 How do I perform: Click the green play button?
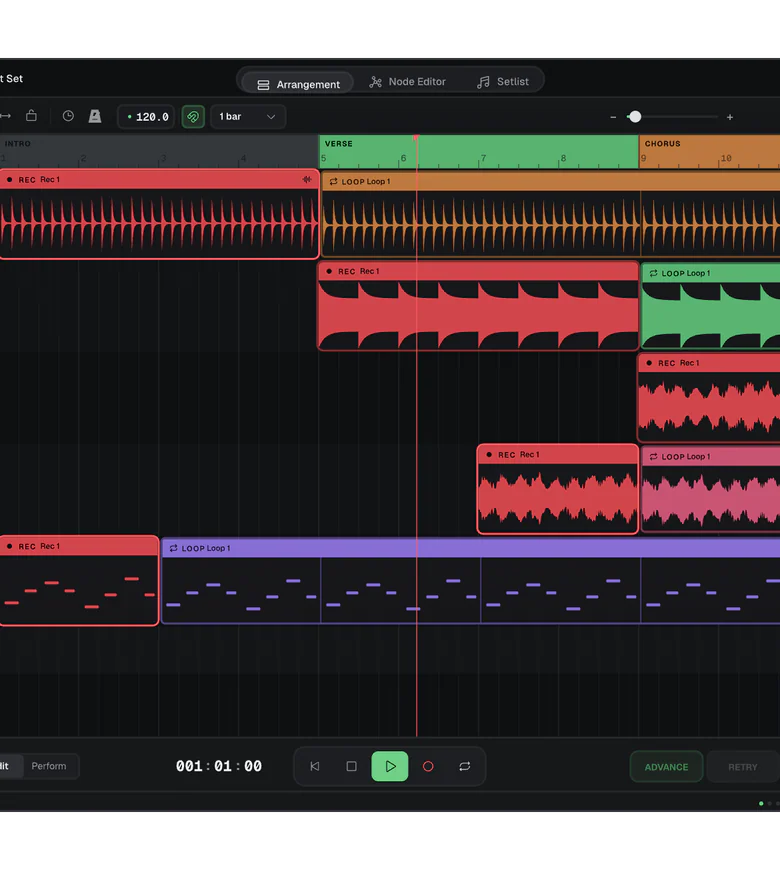390,766
